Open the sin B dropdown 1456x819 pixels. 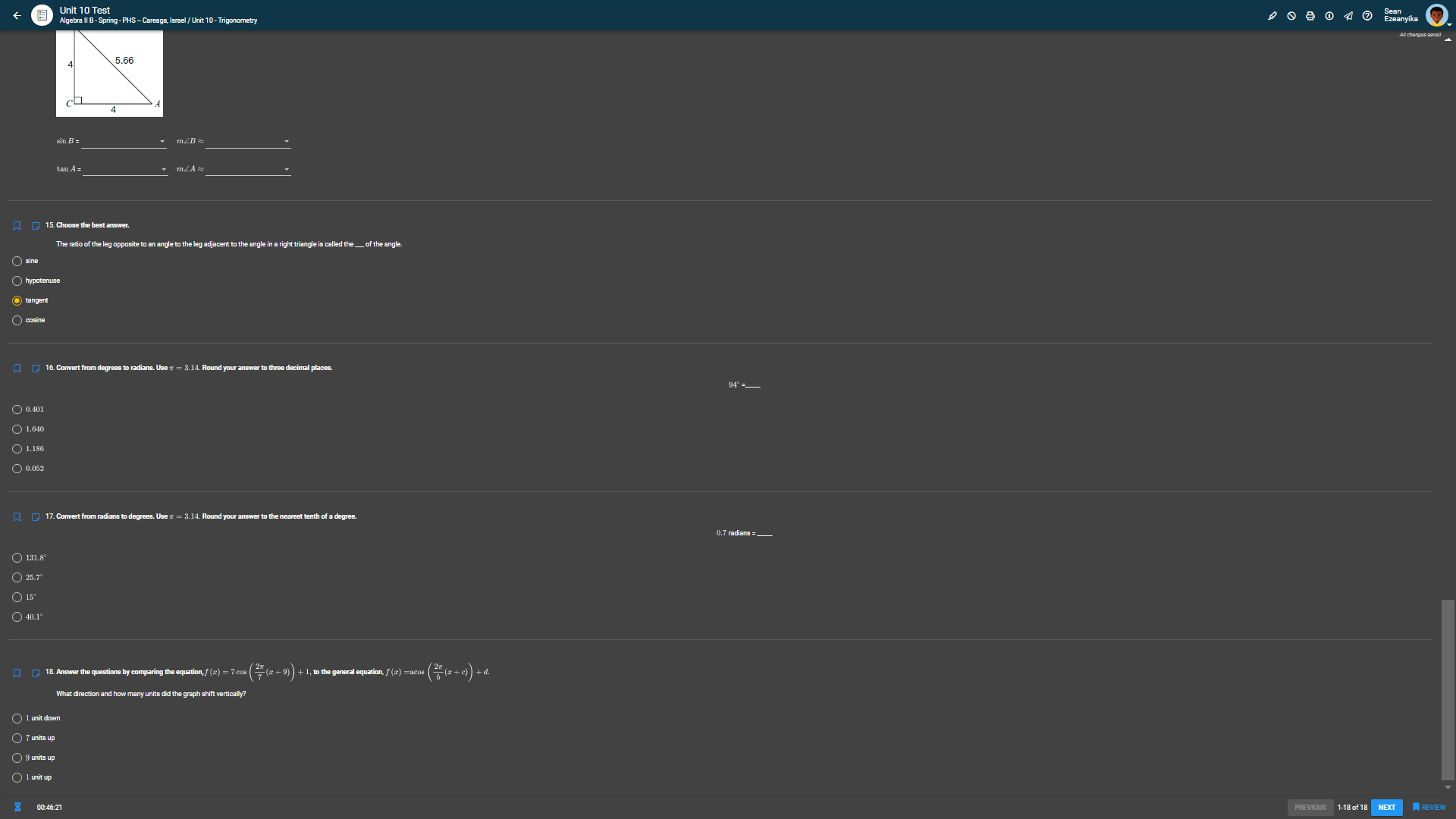(124, 142)
